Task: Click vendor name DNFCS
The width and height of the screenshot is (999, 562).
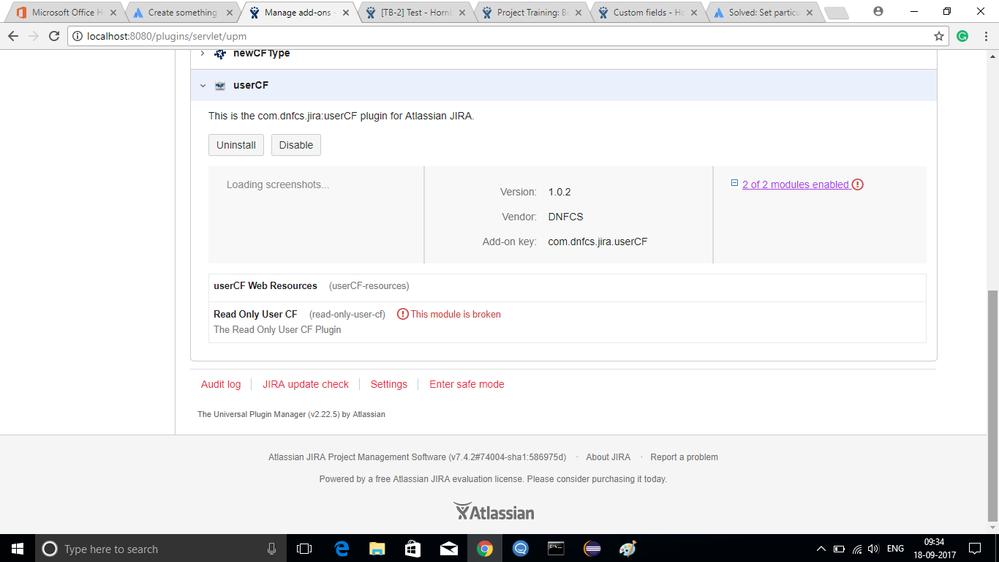Action: click(x=566, y=217)
